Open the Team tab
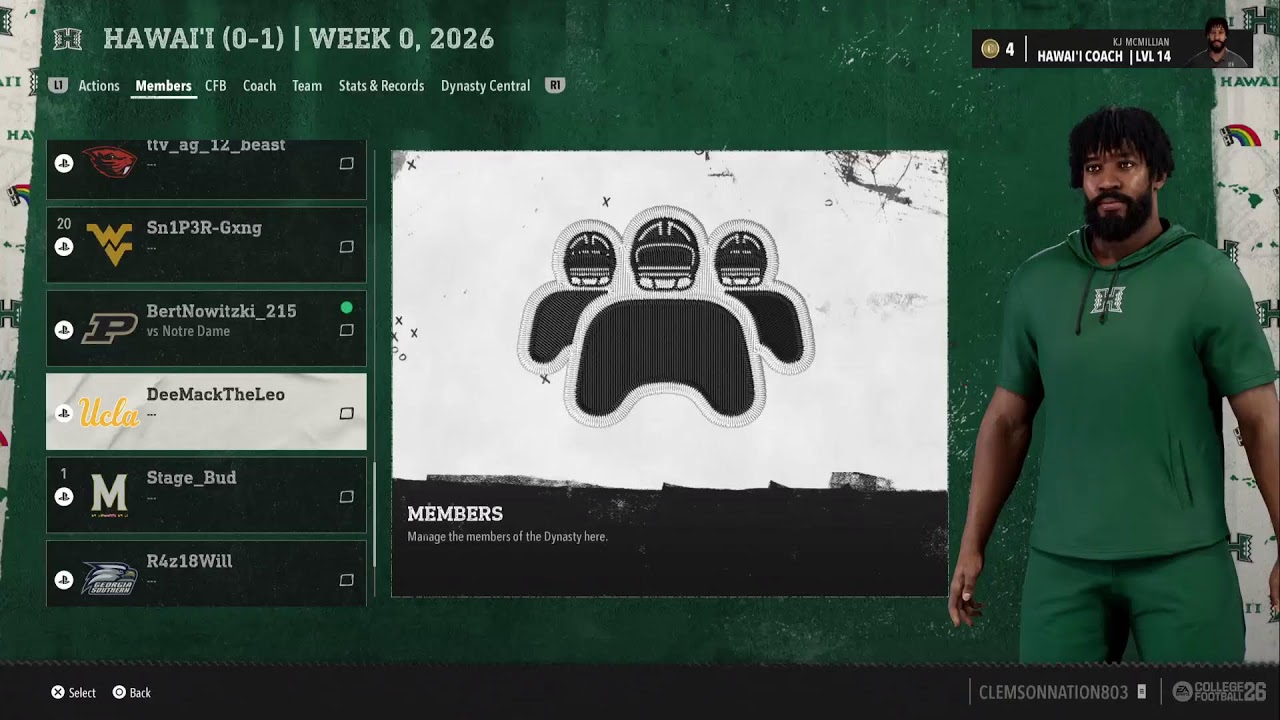 point(307,86)
